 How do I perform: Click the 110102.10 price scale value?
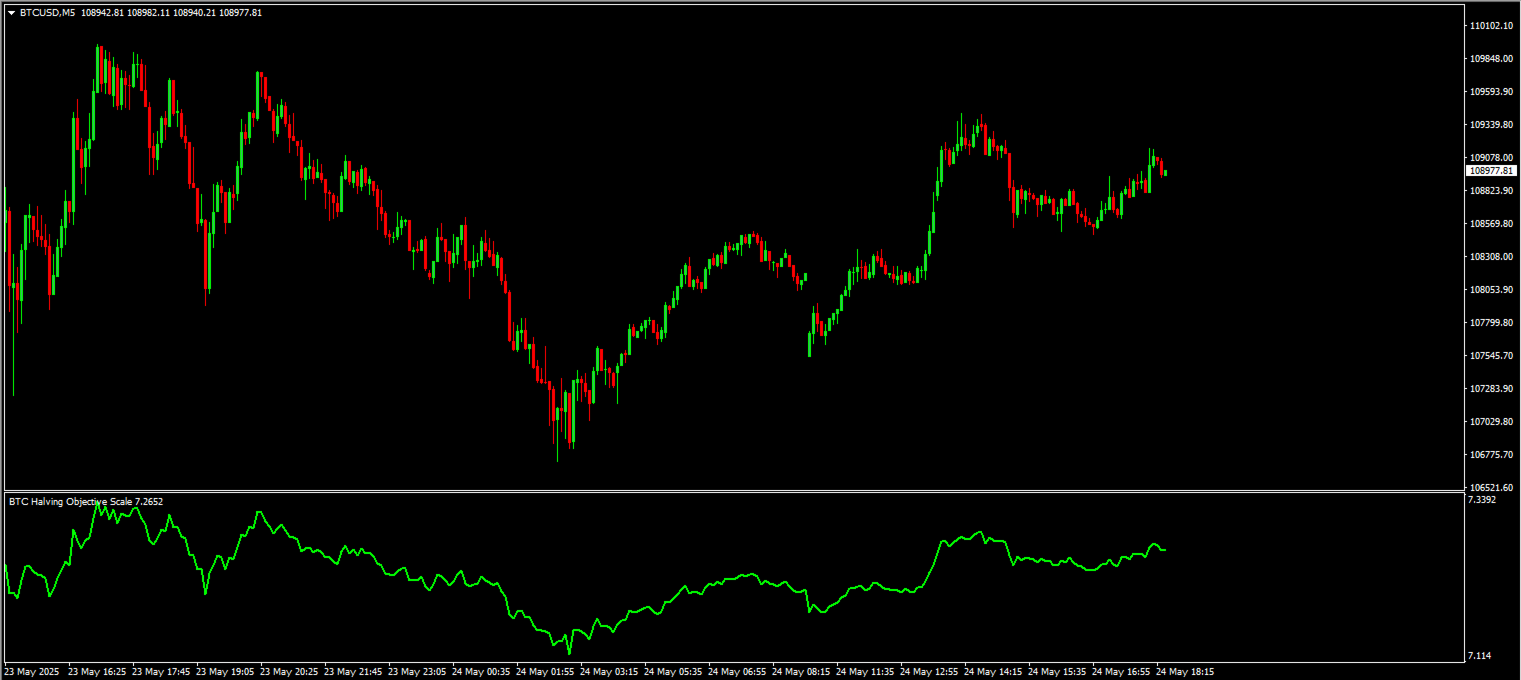click(1491, 26)
